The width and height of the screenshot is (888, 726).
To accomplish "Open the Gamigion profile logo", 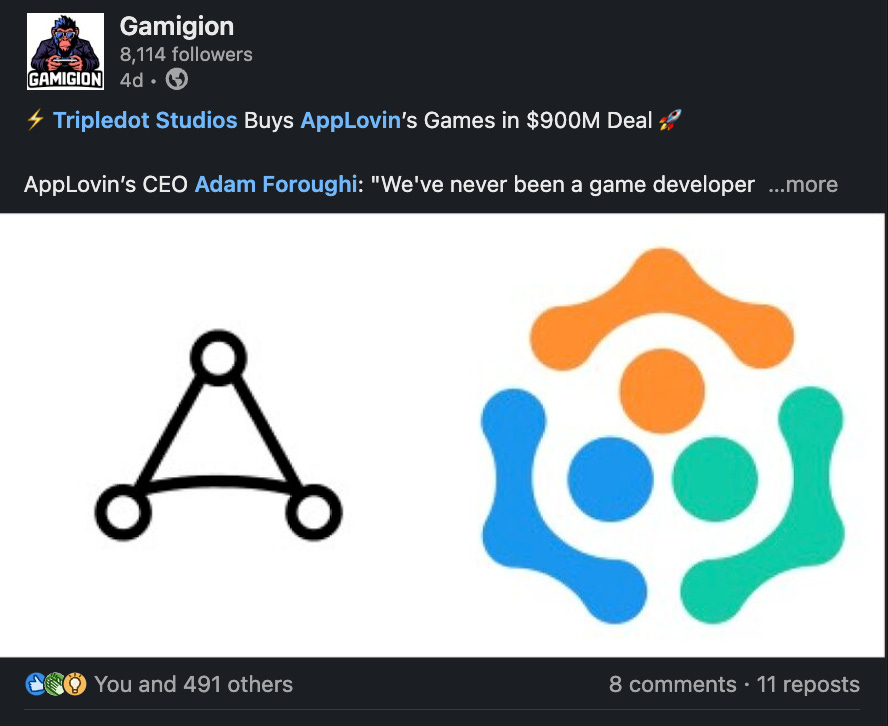I will tap(65, 51).
